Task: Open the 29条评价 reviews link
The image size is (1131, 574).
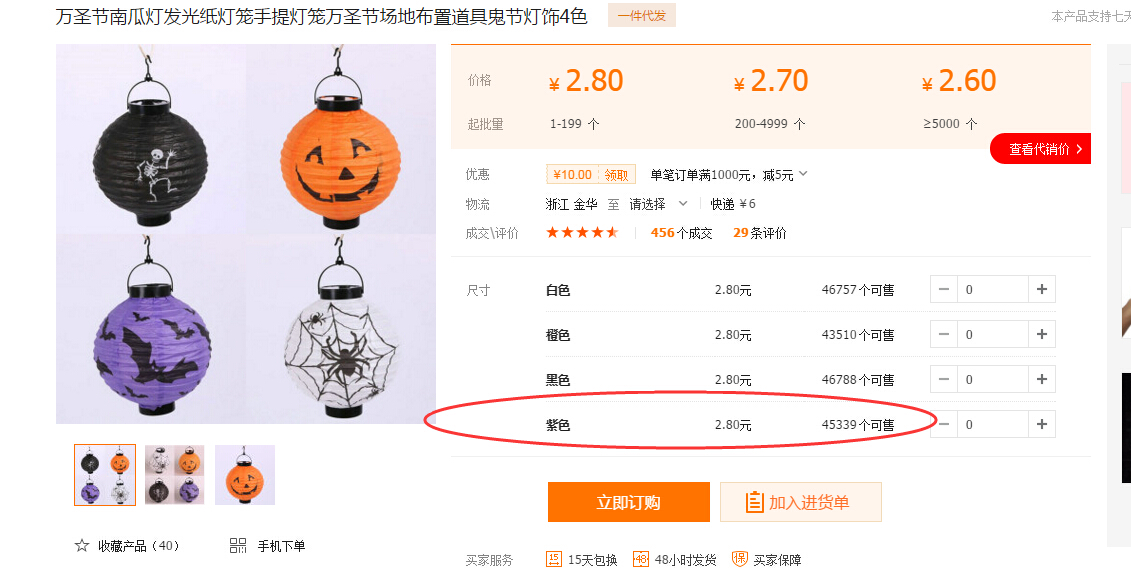Action: click(760, 233)
